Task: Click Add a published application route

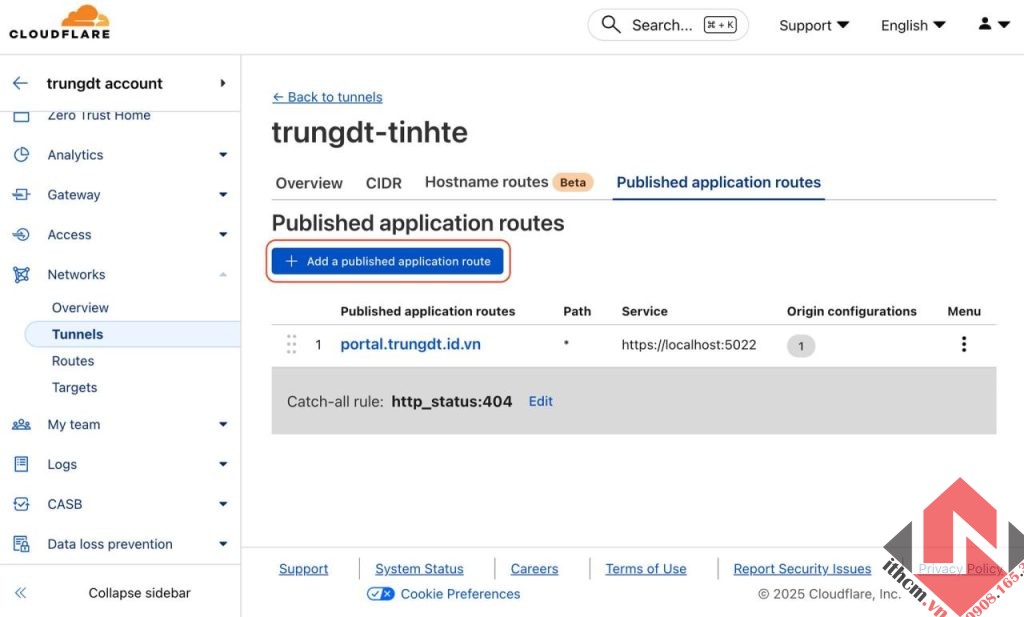Action: click(388, 260)
